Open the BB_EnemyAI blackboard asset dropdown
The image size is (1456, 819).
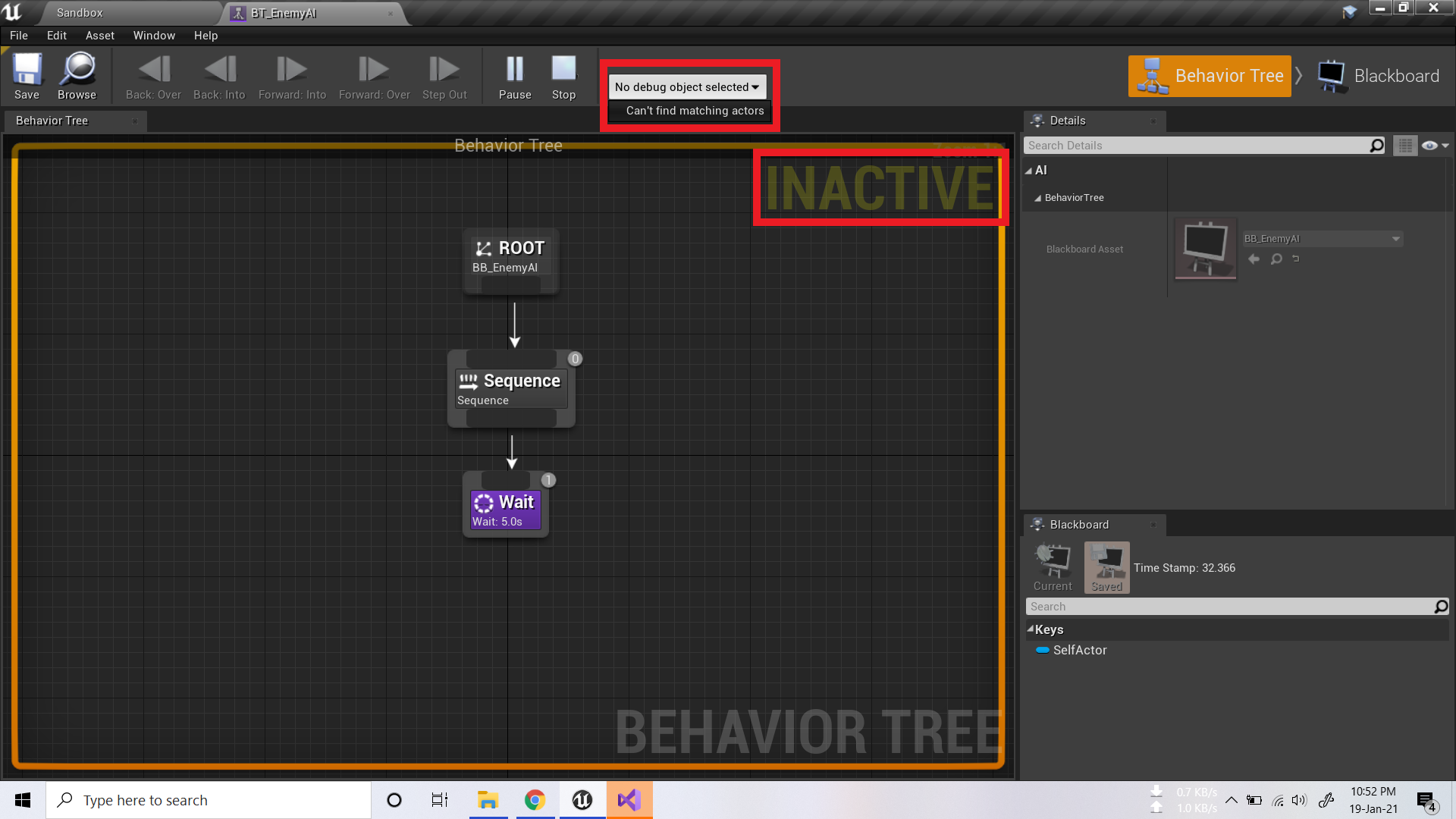click(1323, 239)
